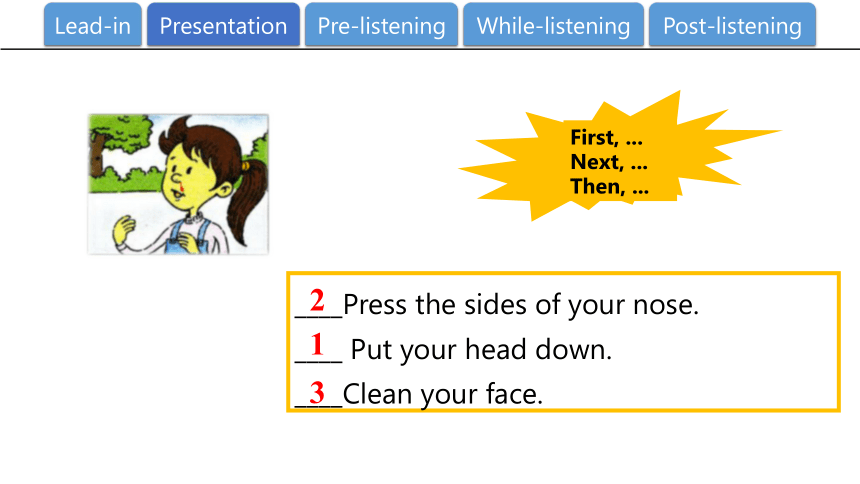The width and height of the screenshot is (860, 484).
Task: Select the Pre-listening tab
Action: (381, 25)
